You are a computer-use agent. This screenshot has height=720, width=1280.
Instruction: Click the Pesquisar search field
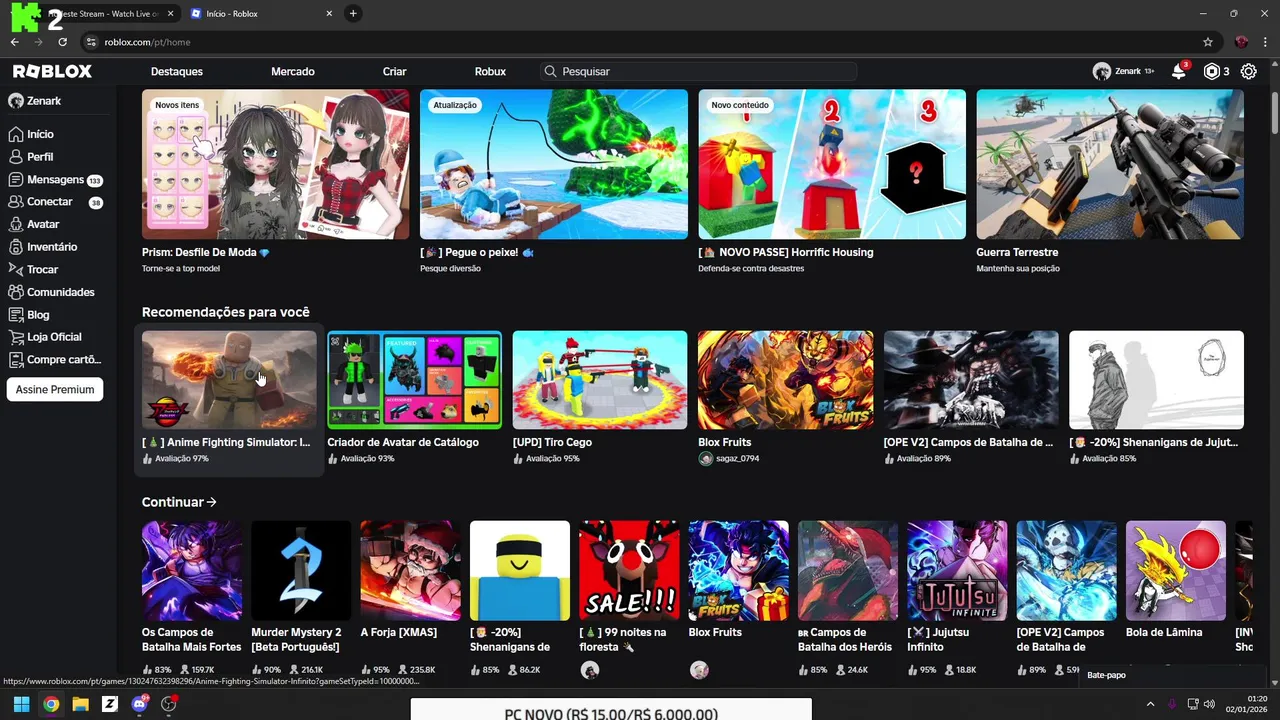698,72
